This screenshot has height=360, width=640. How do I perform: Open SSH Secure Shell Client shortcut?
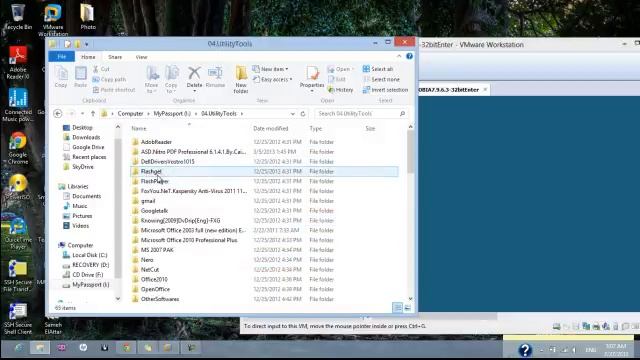point(18,319)
